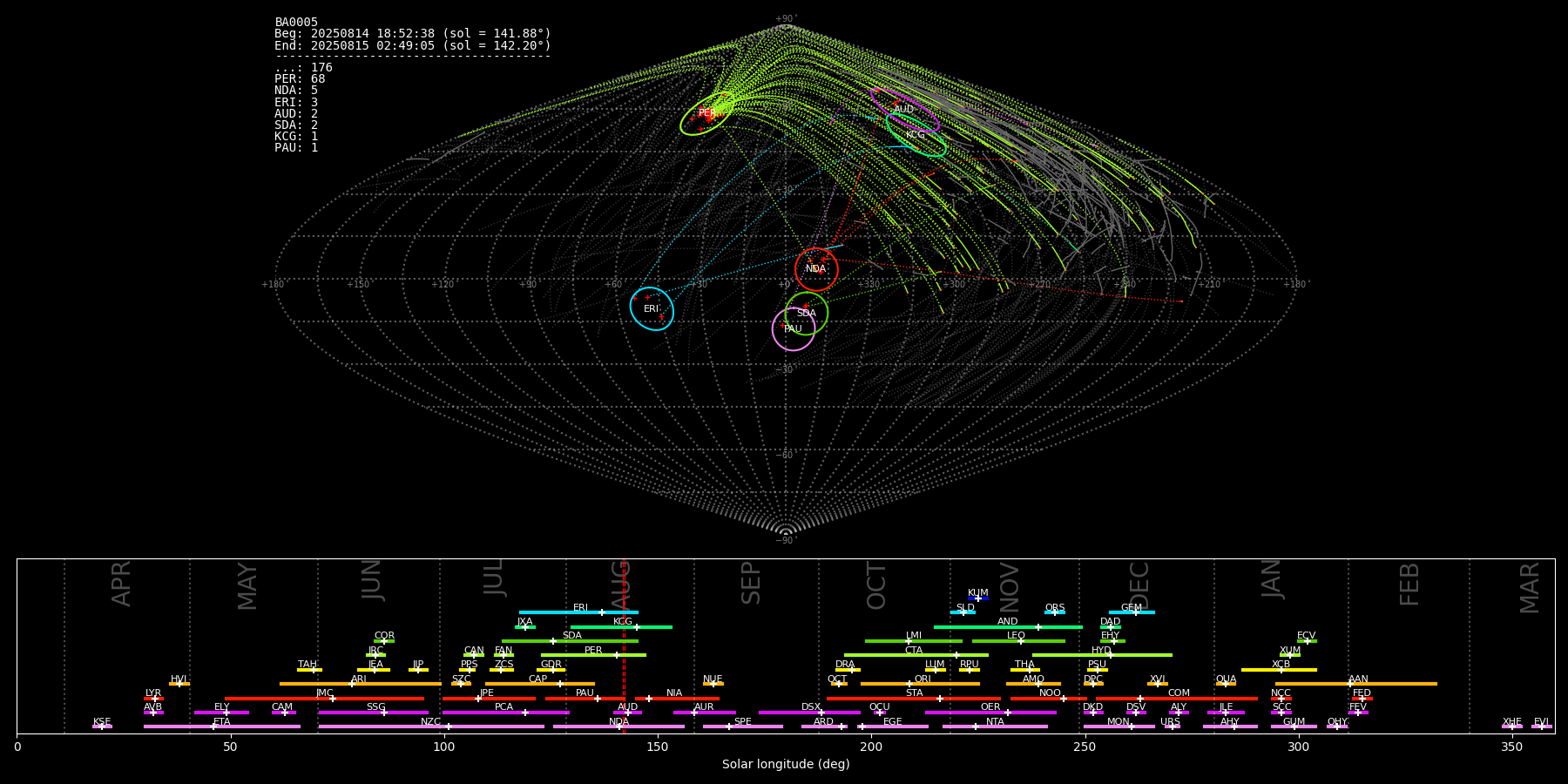The height and width of the screenshot is (784, 1568).
Task: Click the JXA shower label in timeline
Action: (524, 622)
